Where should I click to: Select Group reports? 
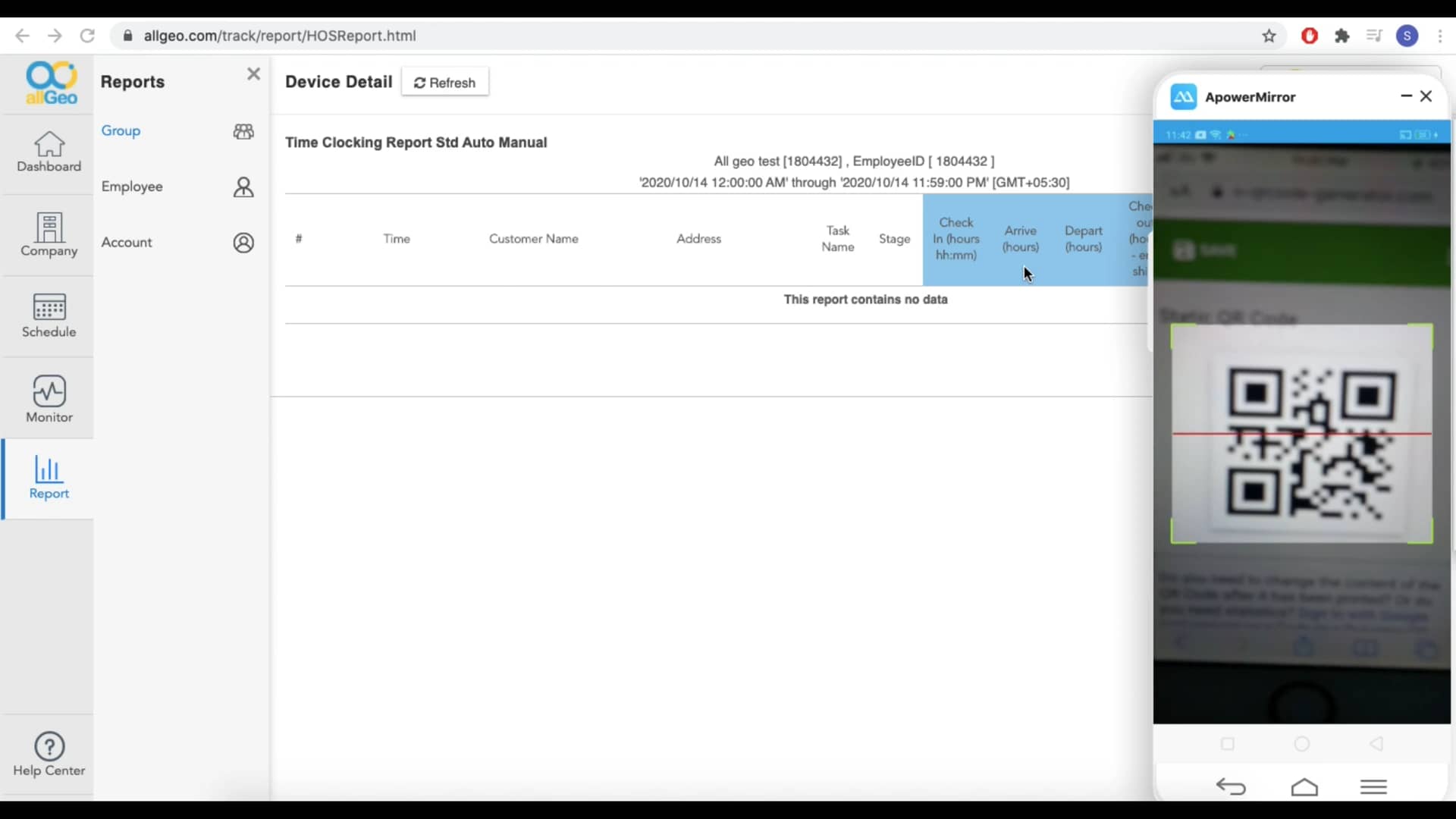(121, 130)
